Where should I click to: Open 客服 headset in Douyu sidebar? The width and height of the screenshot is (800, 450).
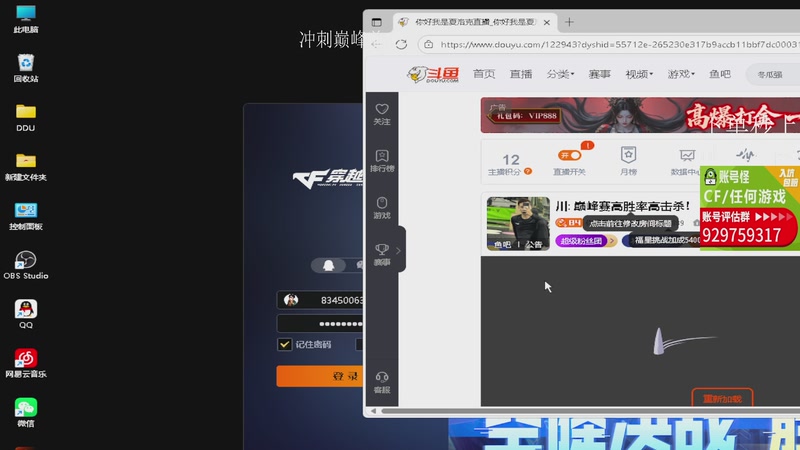[x=382, y=383]
